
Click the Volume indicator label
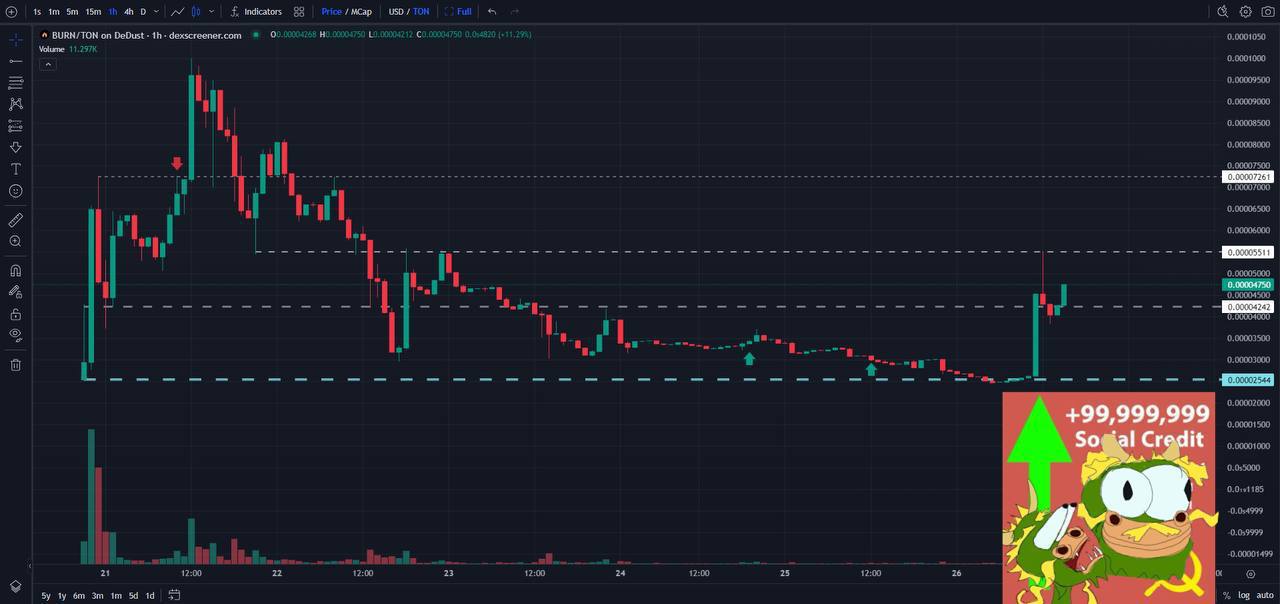tap(52, 48)
